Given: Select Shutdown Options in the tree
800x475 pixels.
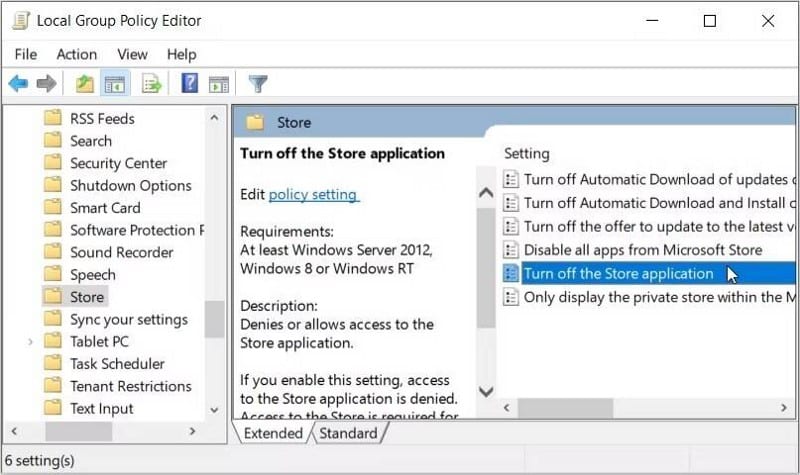Looking at the screenshot, I should tap(131, 185).
